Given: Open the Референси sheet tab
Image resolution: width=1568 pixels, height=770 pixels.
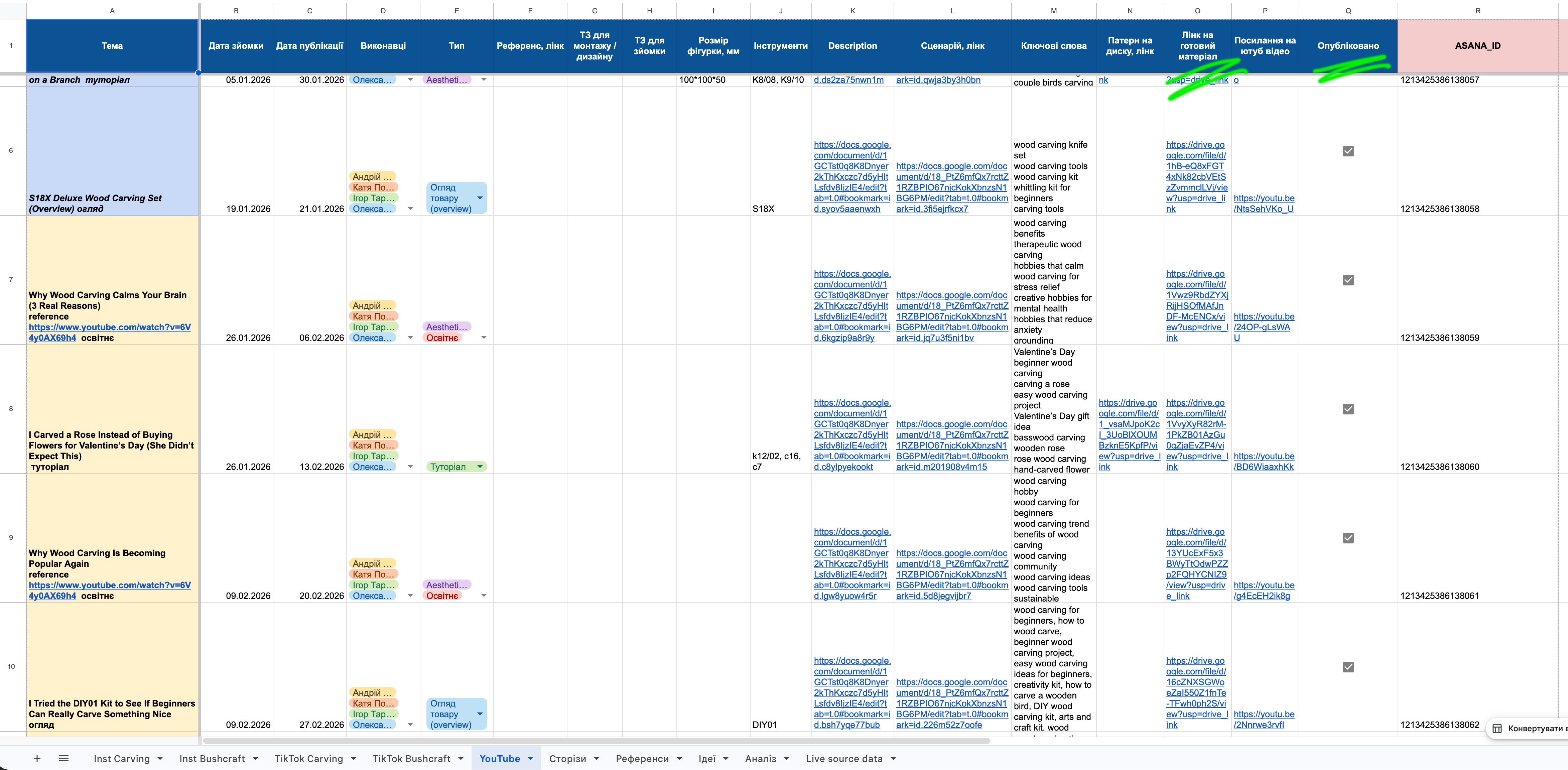Looking at the screenshot, I should coord(643,758).
